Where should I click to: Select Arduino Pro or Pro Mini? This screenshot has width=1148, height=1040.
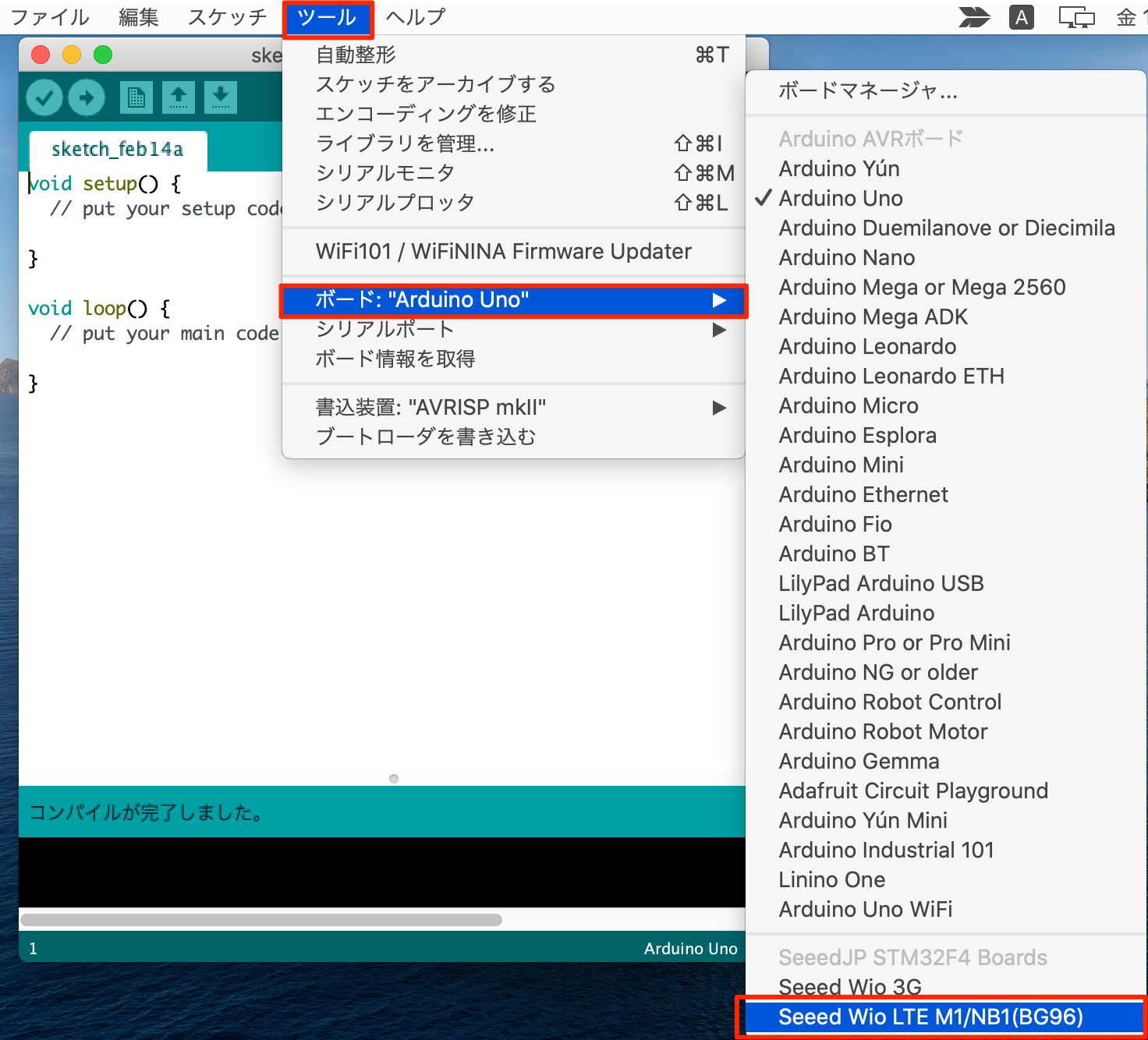[945, 642]
